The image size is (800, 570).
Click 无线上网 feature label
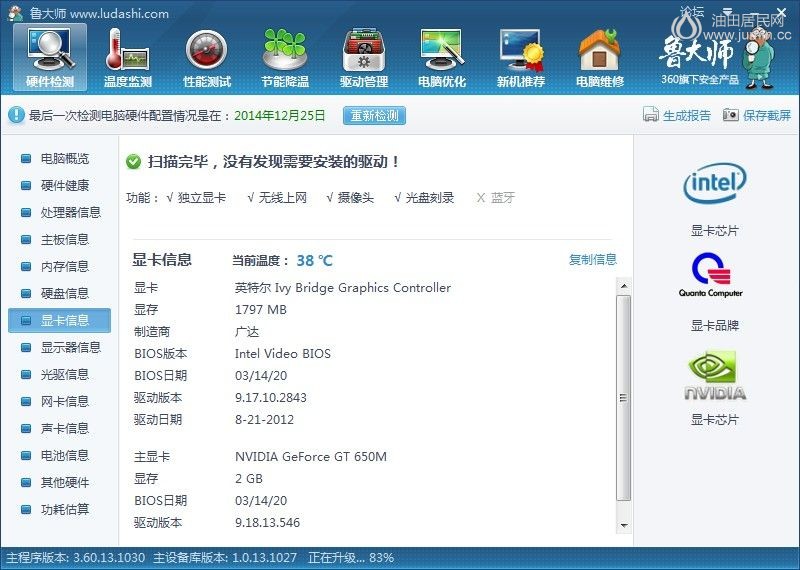[x=282, y=198]
